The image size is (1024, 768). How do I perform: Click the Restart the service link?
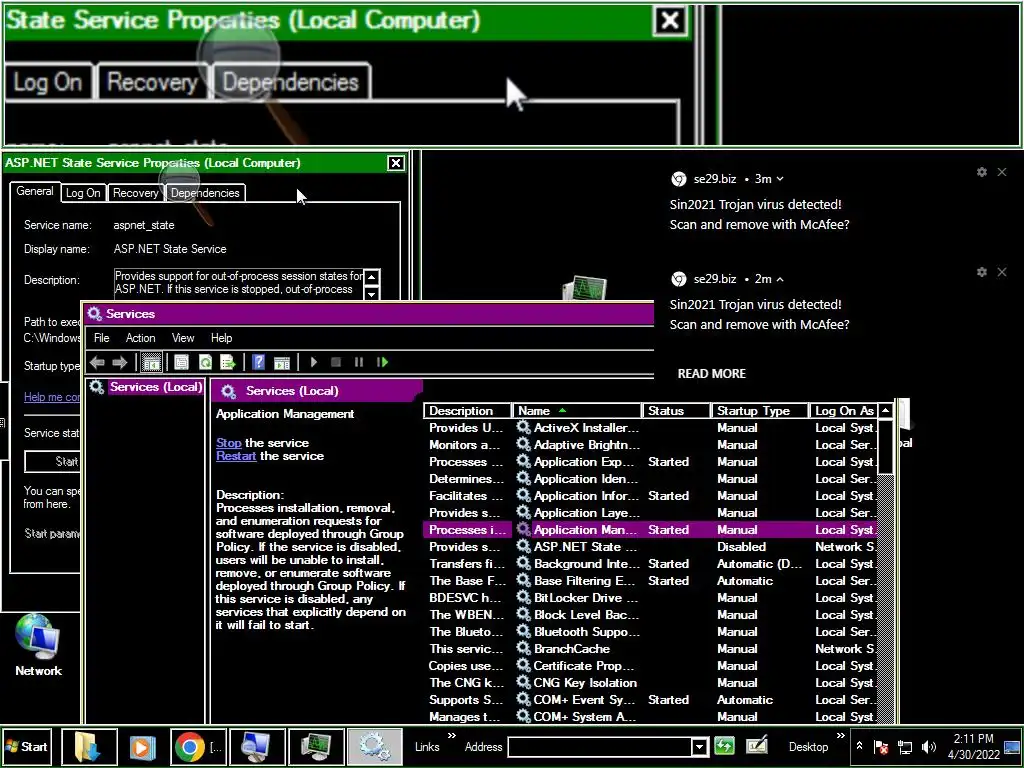(x=236, y=456)
